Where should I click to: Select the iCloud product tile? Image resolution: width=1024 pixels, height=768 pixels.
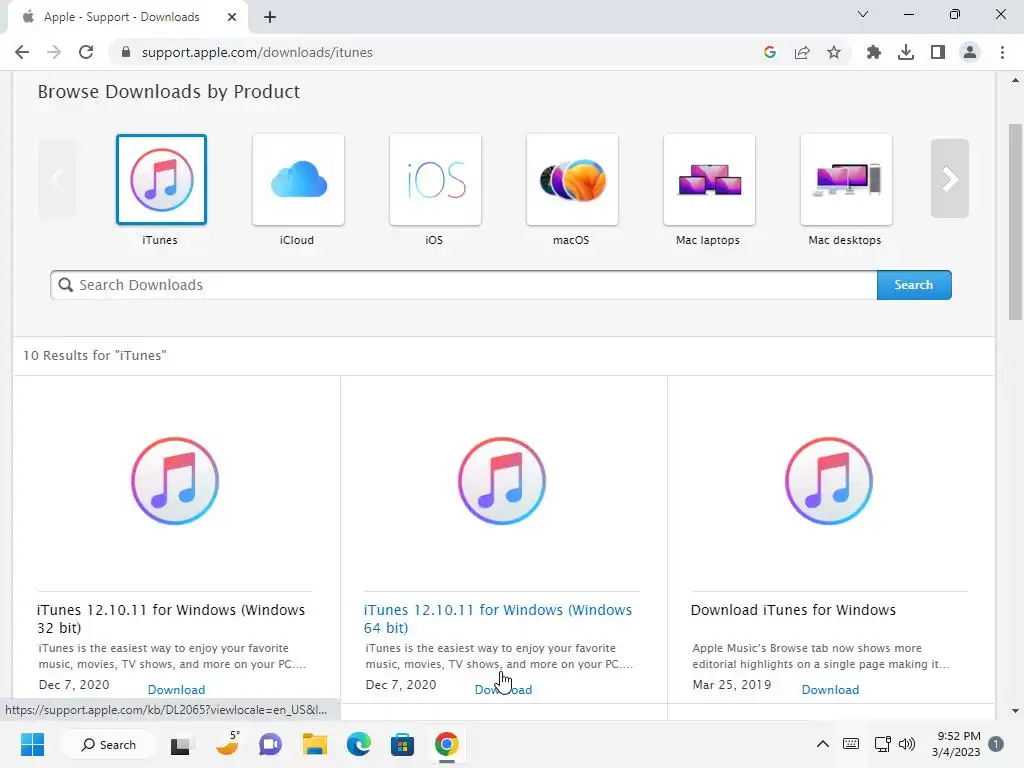pyautogui.click(x=298, y=180)
